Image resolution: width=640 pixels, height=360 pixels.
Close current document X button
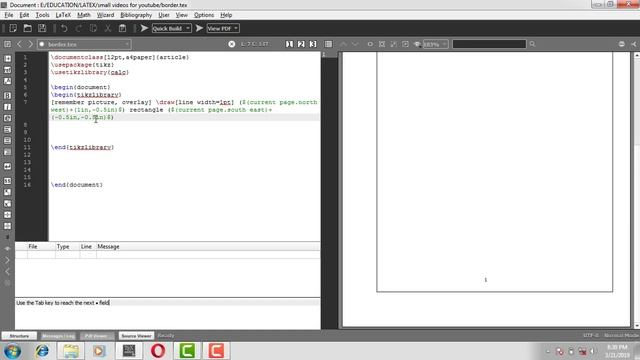pyautogui.click(x=231, y=44)
